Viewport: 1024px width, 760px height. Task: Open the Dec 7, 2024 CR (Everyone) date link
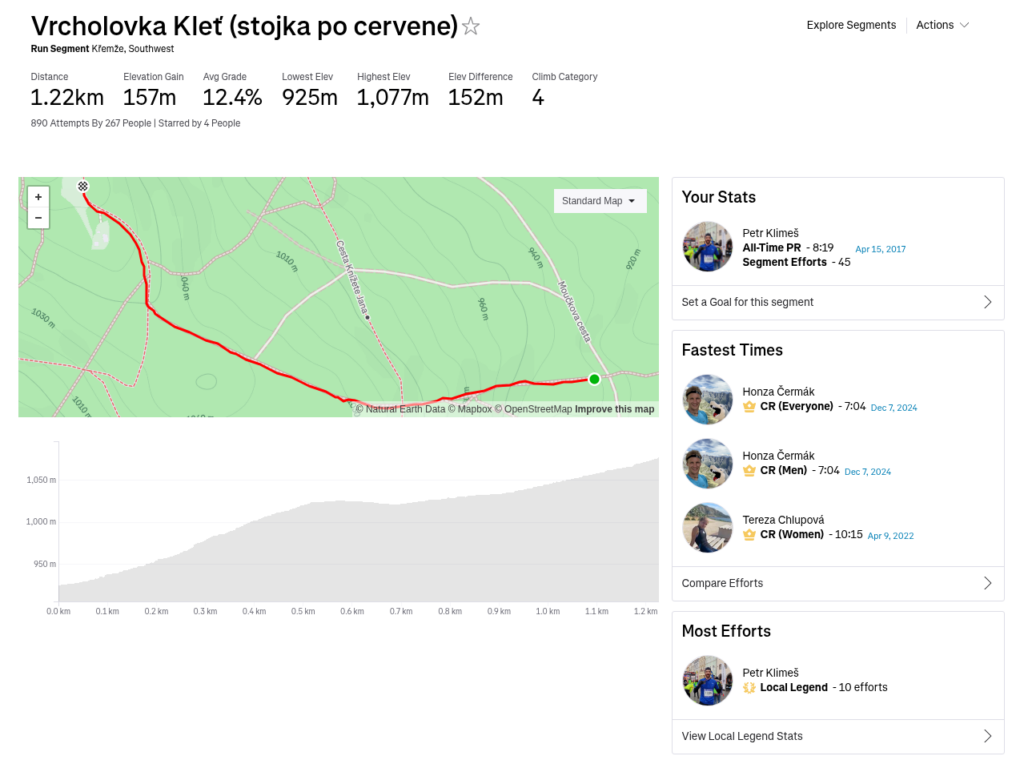click(893, 408)
